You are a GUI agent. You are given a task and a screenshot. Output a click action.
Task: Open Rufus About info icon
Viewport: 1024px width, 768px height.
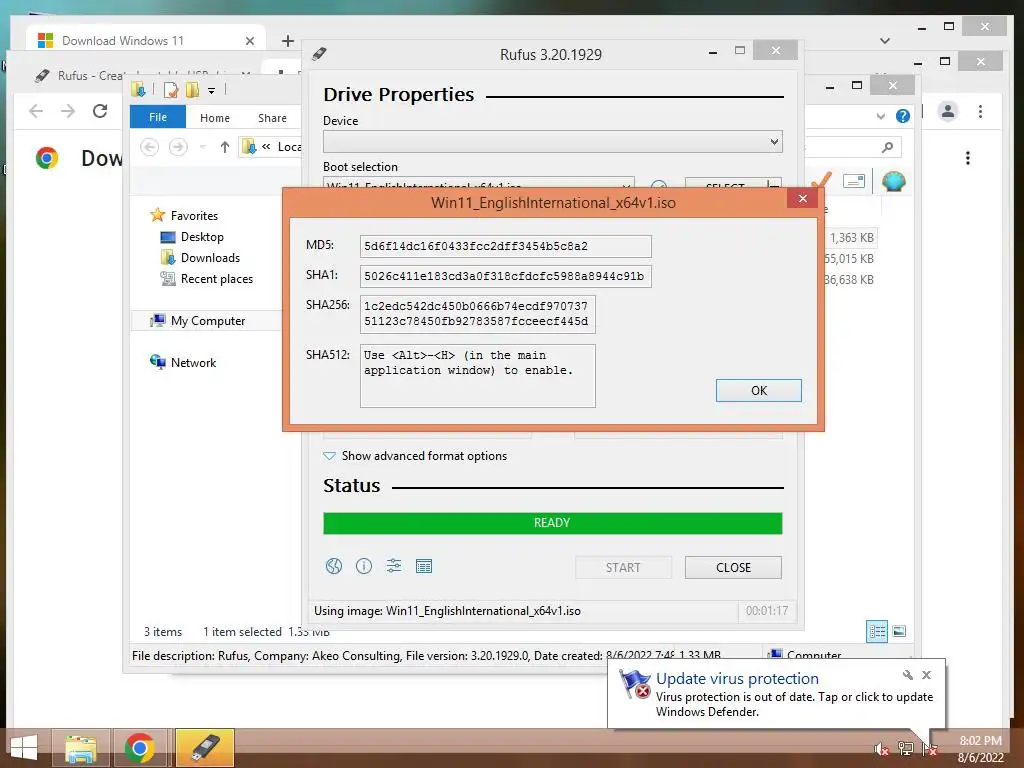pos(364,566)
